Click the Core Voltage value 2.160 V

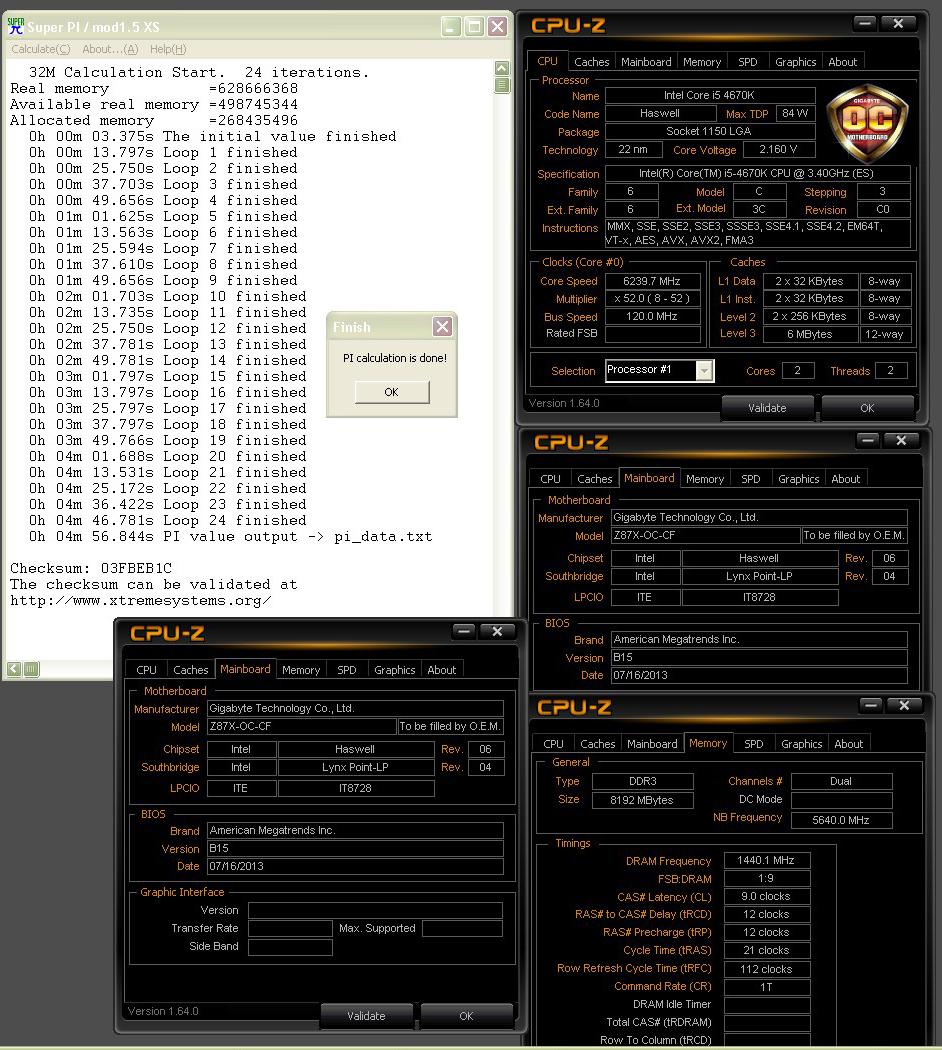click(x=778, y=149)
